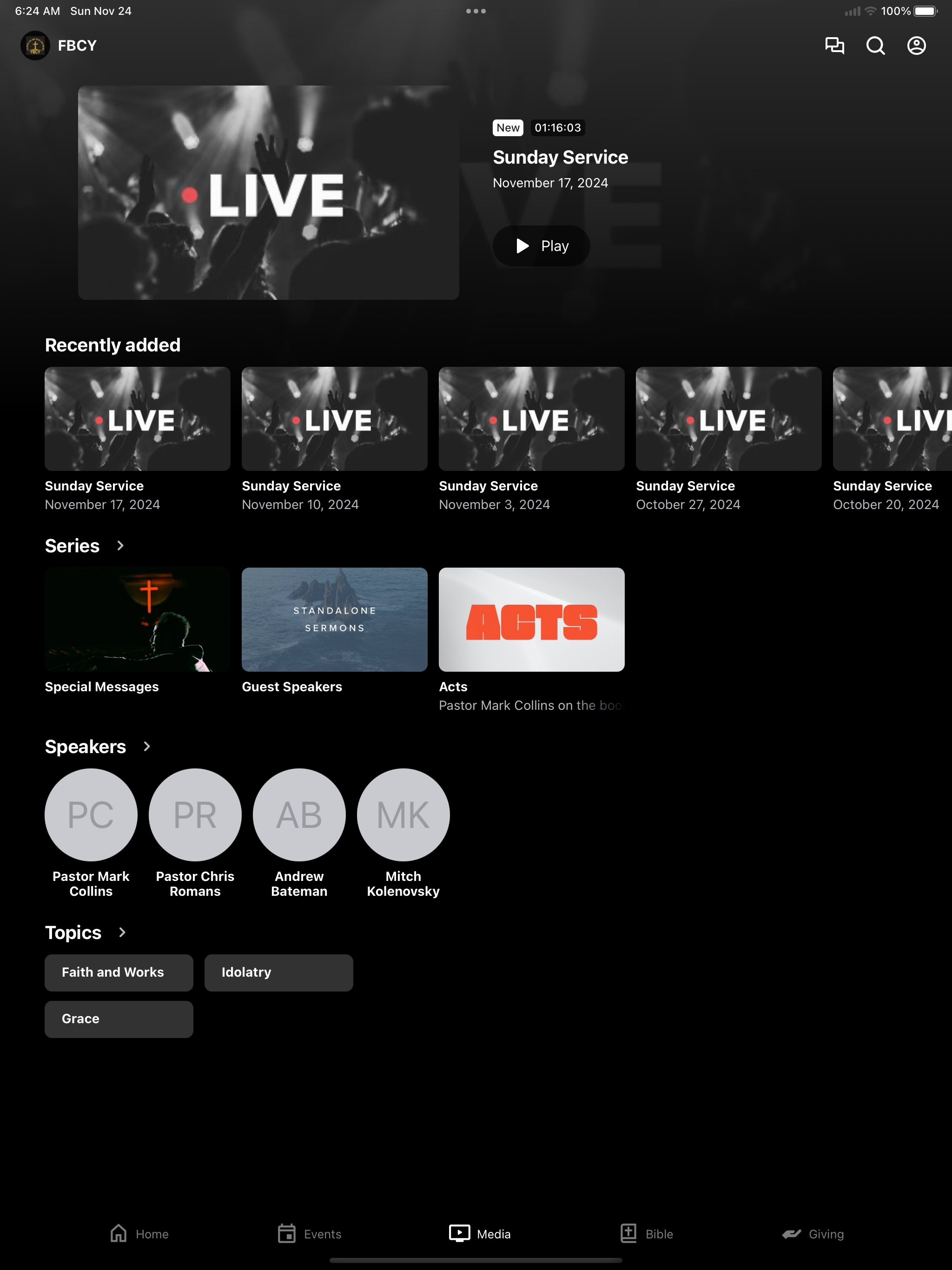Open the user profile icon
Viewport: 952px width, 1270px height.
916,46
